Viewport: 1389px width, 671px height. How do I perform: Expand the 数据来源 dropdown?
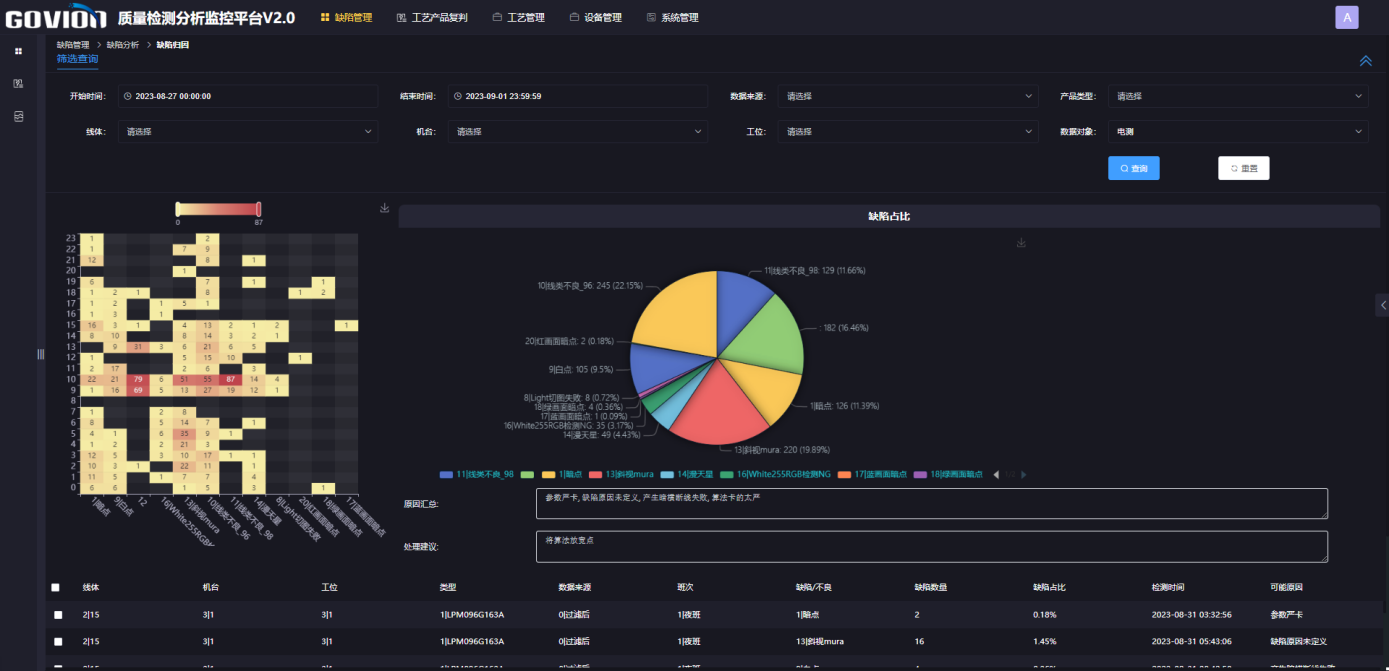pyautogui.click(x=908, y=96)
